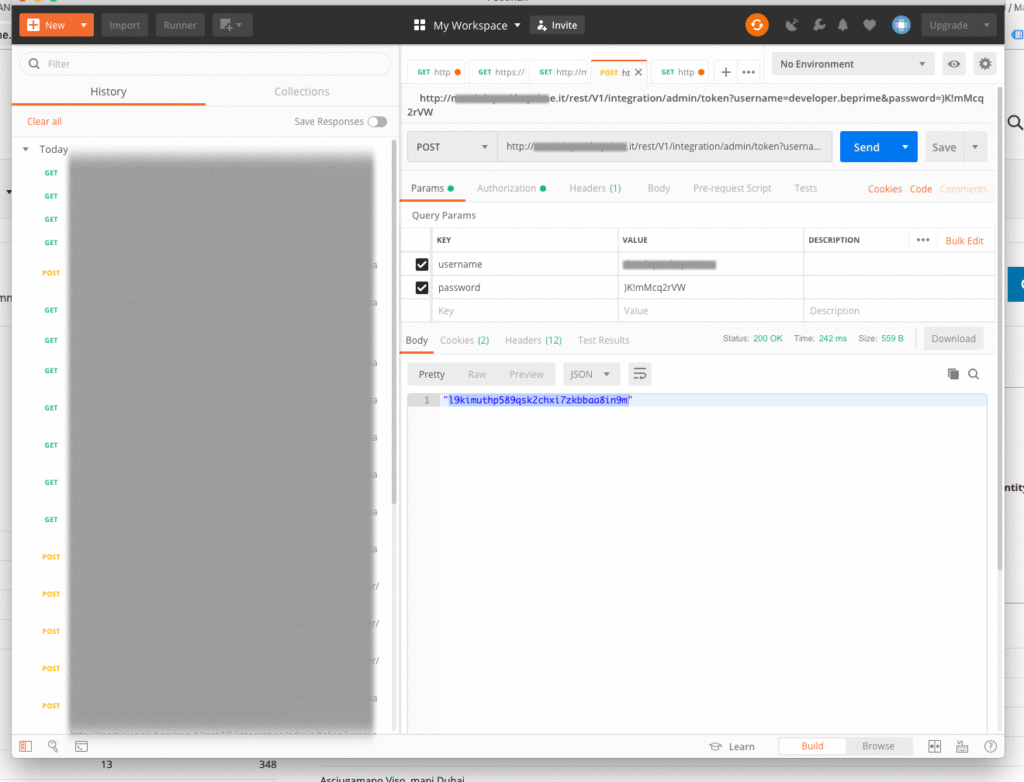Viewport: 1024px width, 782px height.
Task: Click the orange New button
Action: (46, 25)
